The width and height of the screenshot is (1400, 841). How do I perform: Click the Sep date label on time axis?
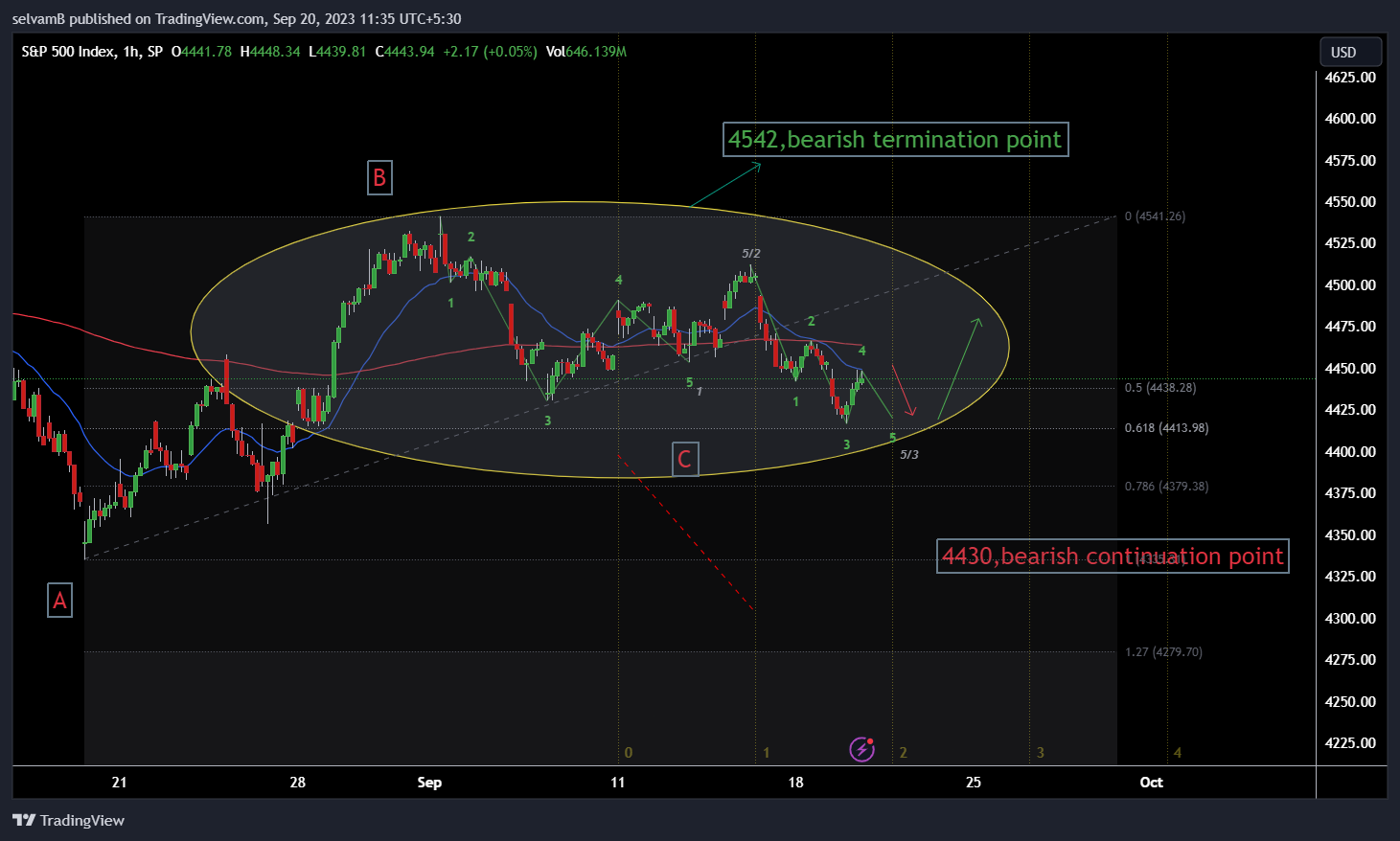[429, 783]
